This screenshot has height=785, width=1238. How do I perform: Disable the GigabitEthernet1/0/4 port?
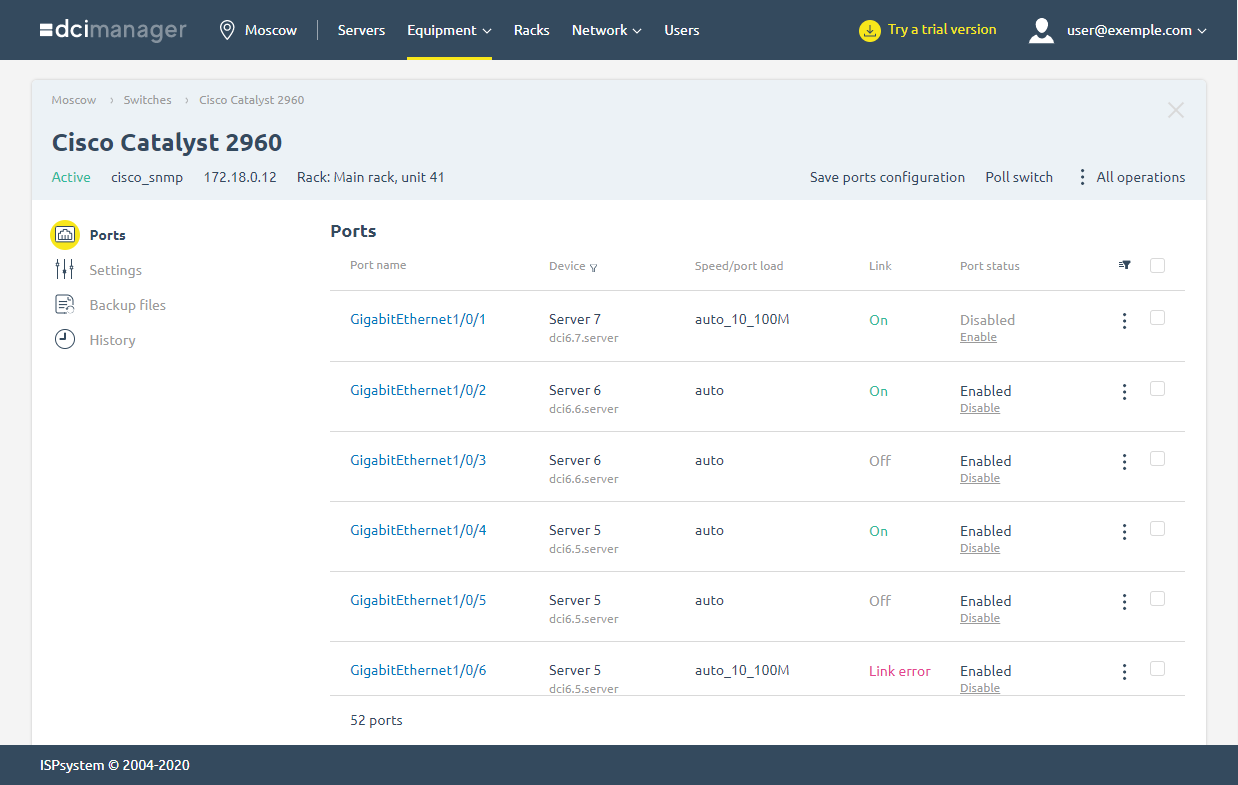[980, 548]
